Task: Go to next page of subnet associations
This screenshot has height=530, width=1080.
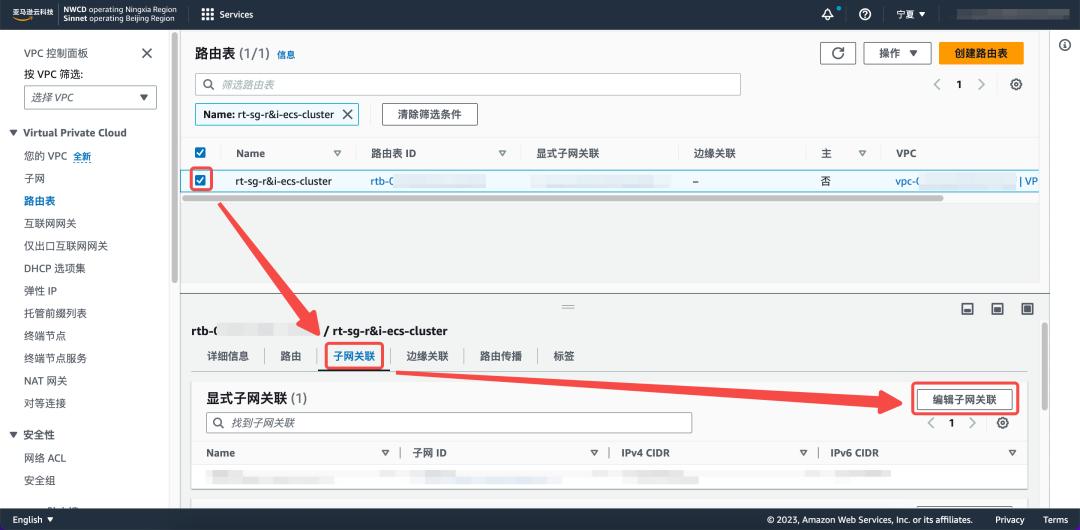Action: point(973,422)
